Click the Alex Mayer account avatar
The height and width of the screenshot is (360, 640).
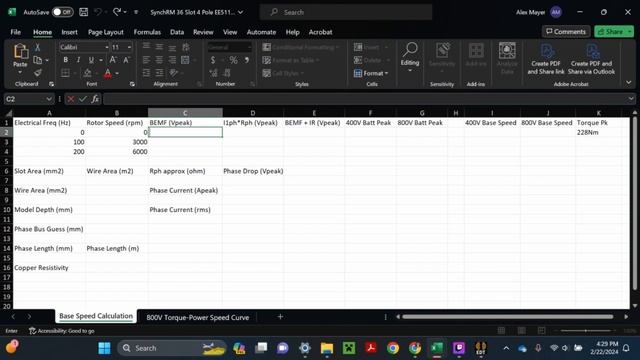[x=556, y=12]
